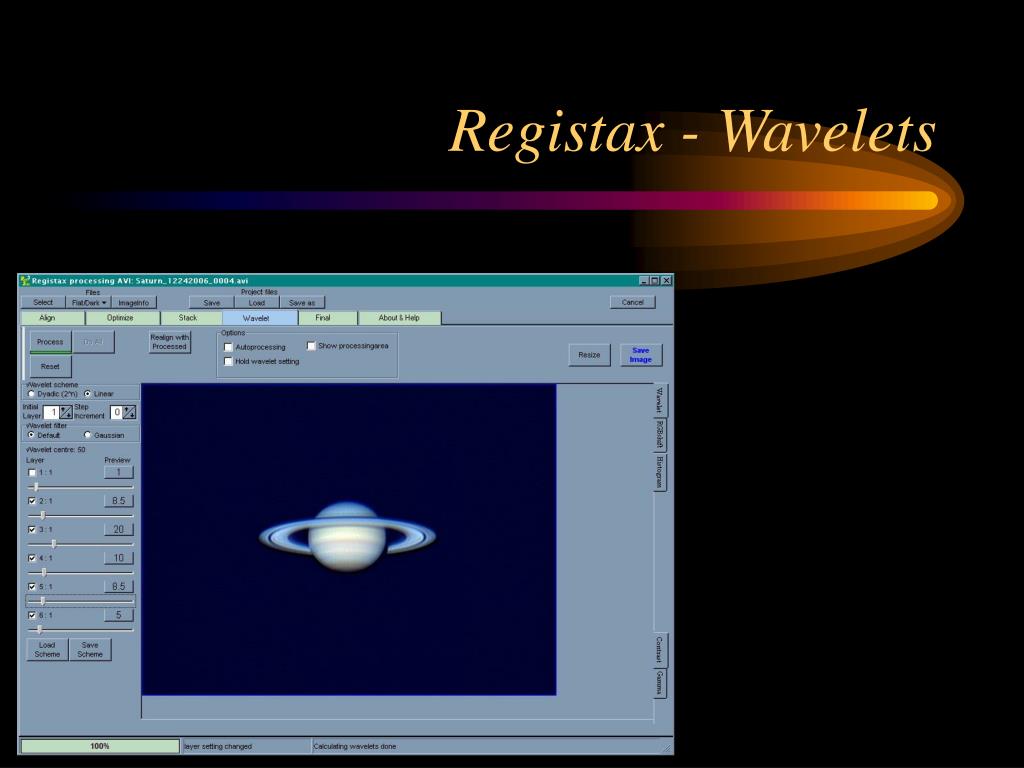Open ImageInfo
1024x768 pixels.
134,303
